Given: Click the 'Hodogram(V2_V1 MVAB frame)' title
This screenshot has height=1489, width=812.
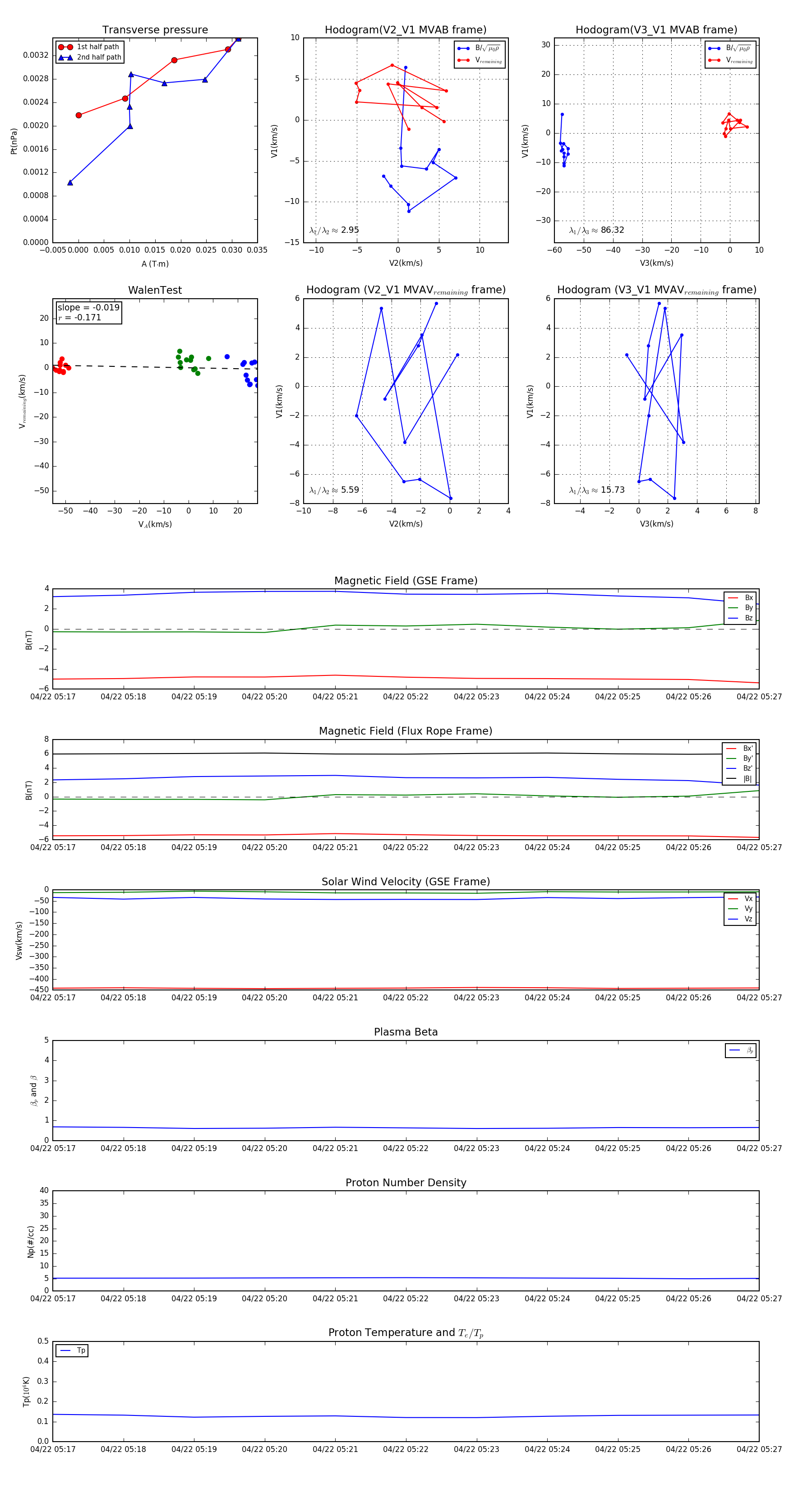Looking at the screenshot, I should click(406, 30).
